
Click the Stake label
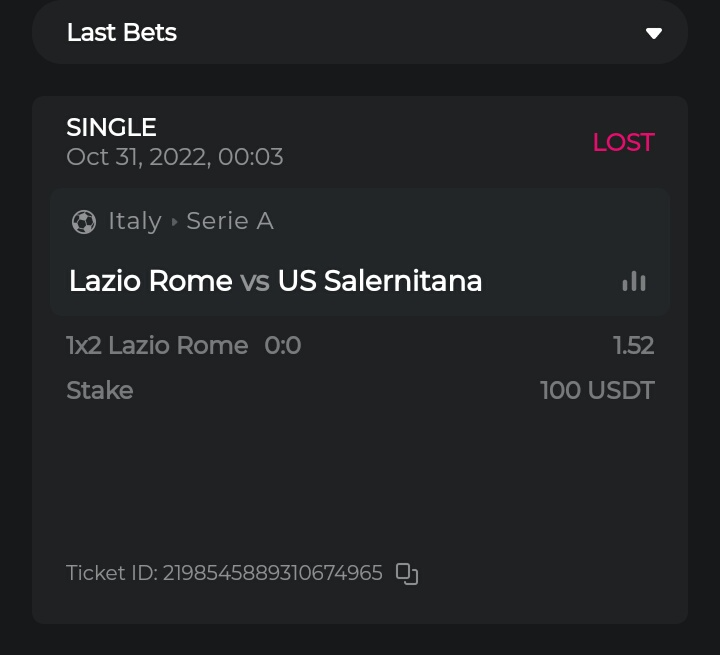(x=100, y=390)
